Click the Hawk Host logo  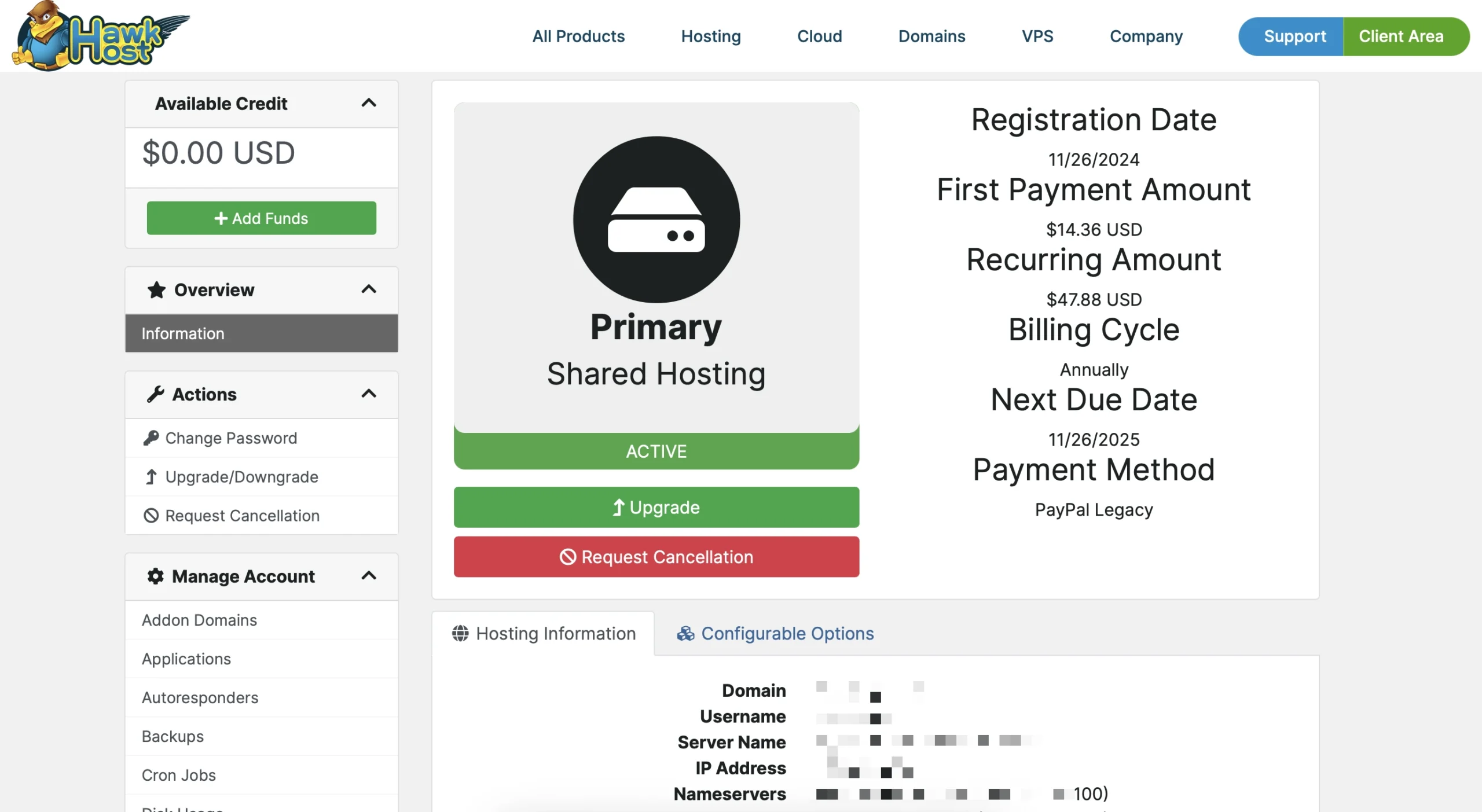(101, 36)
